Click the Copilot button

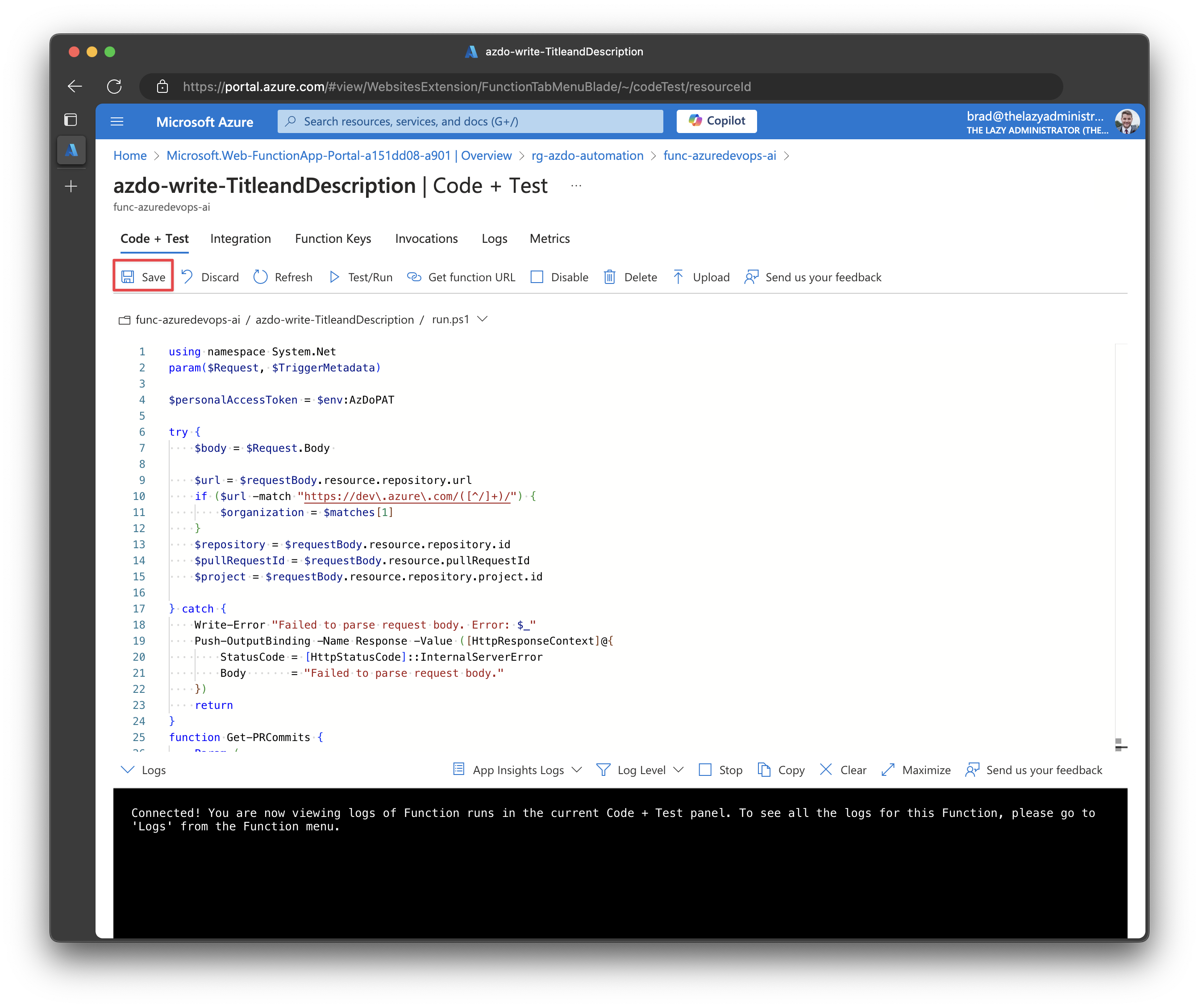coord(716,121)
